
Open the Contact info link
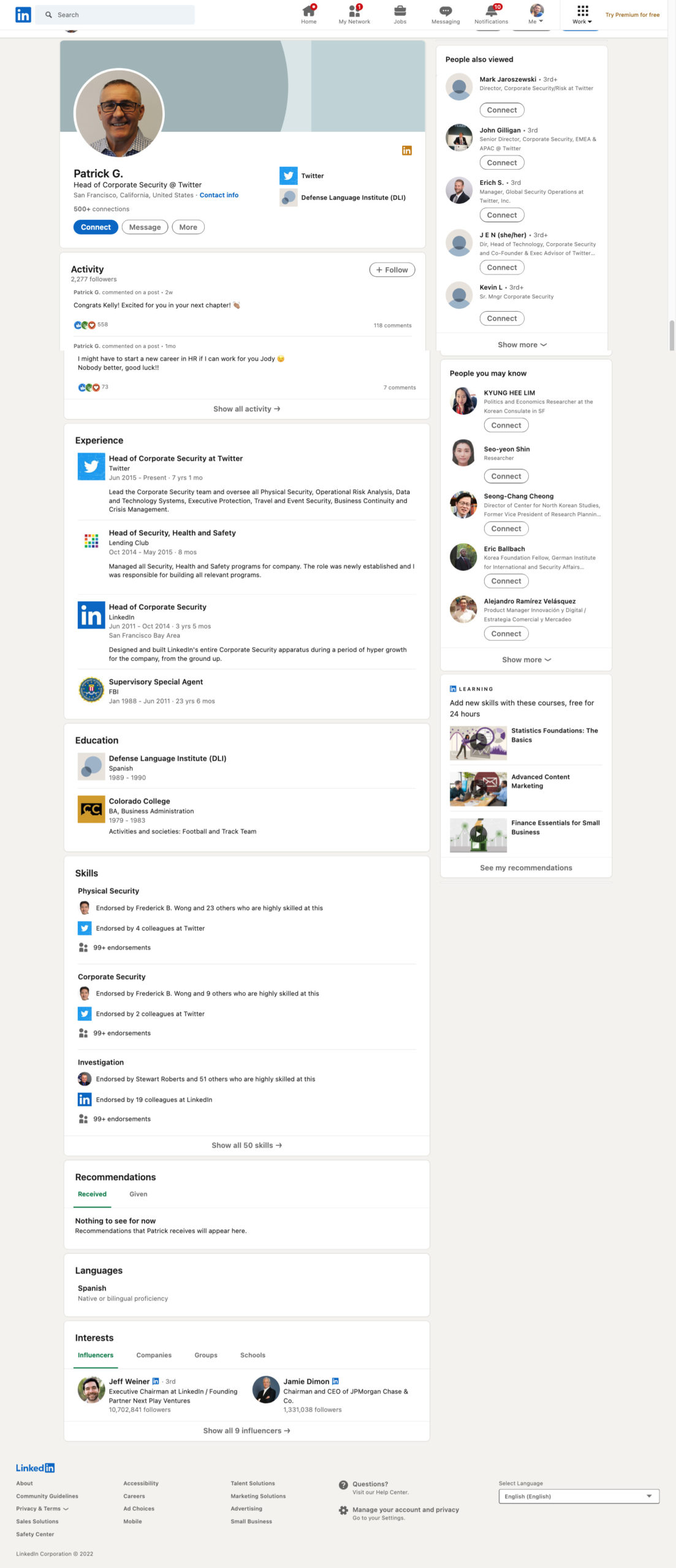[x=219, y=195]
